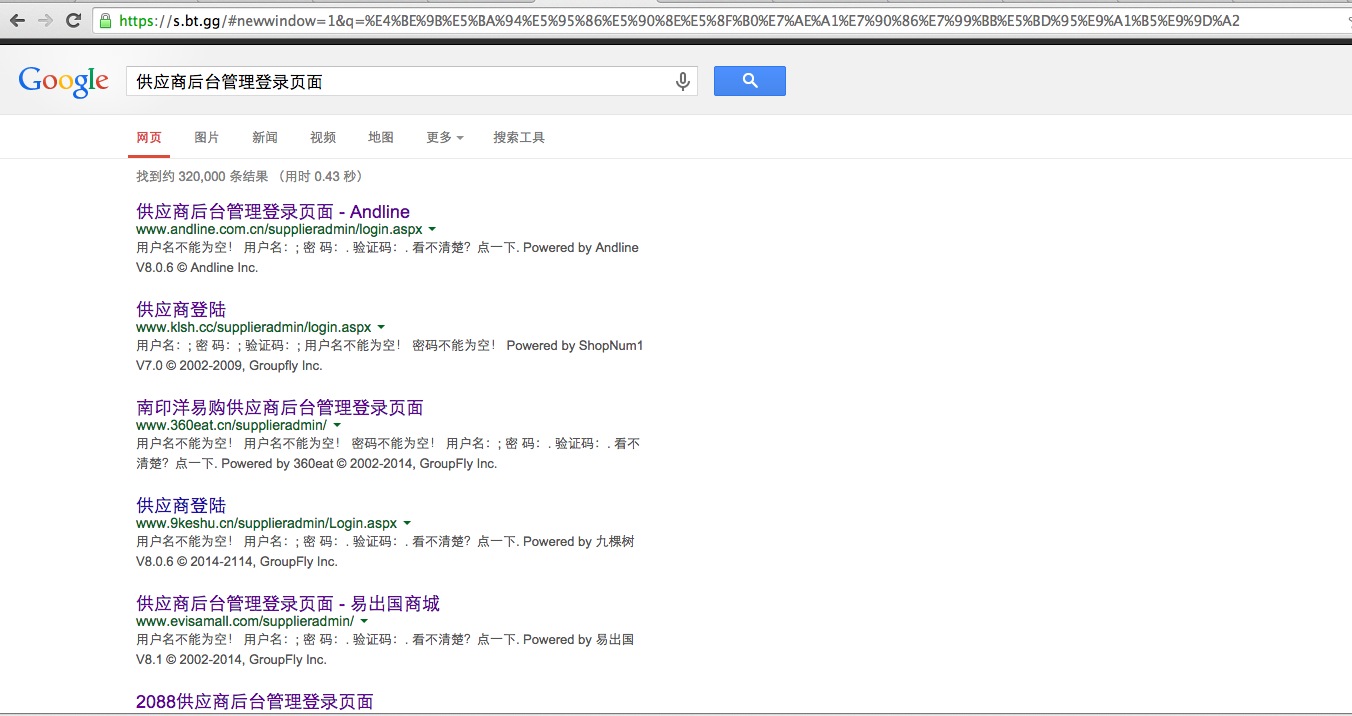Click the green SSL padlock icon
This screenshot has height=716, width=1352.
tap(105, 20)
